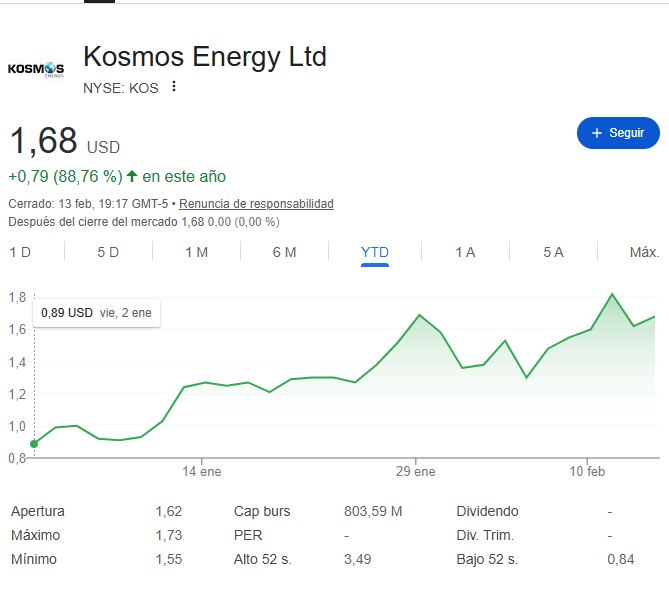Click the green data point on chart start
This screenshot has height=591, width=669.
[34, 444]
